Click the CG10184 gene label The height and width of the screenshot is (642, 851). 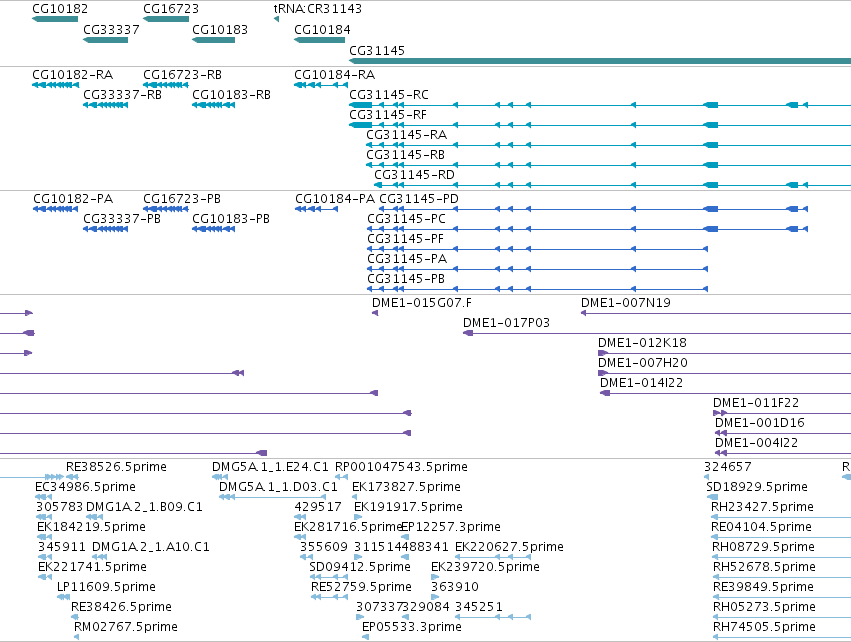point(322,30)
